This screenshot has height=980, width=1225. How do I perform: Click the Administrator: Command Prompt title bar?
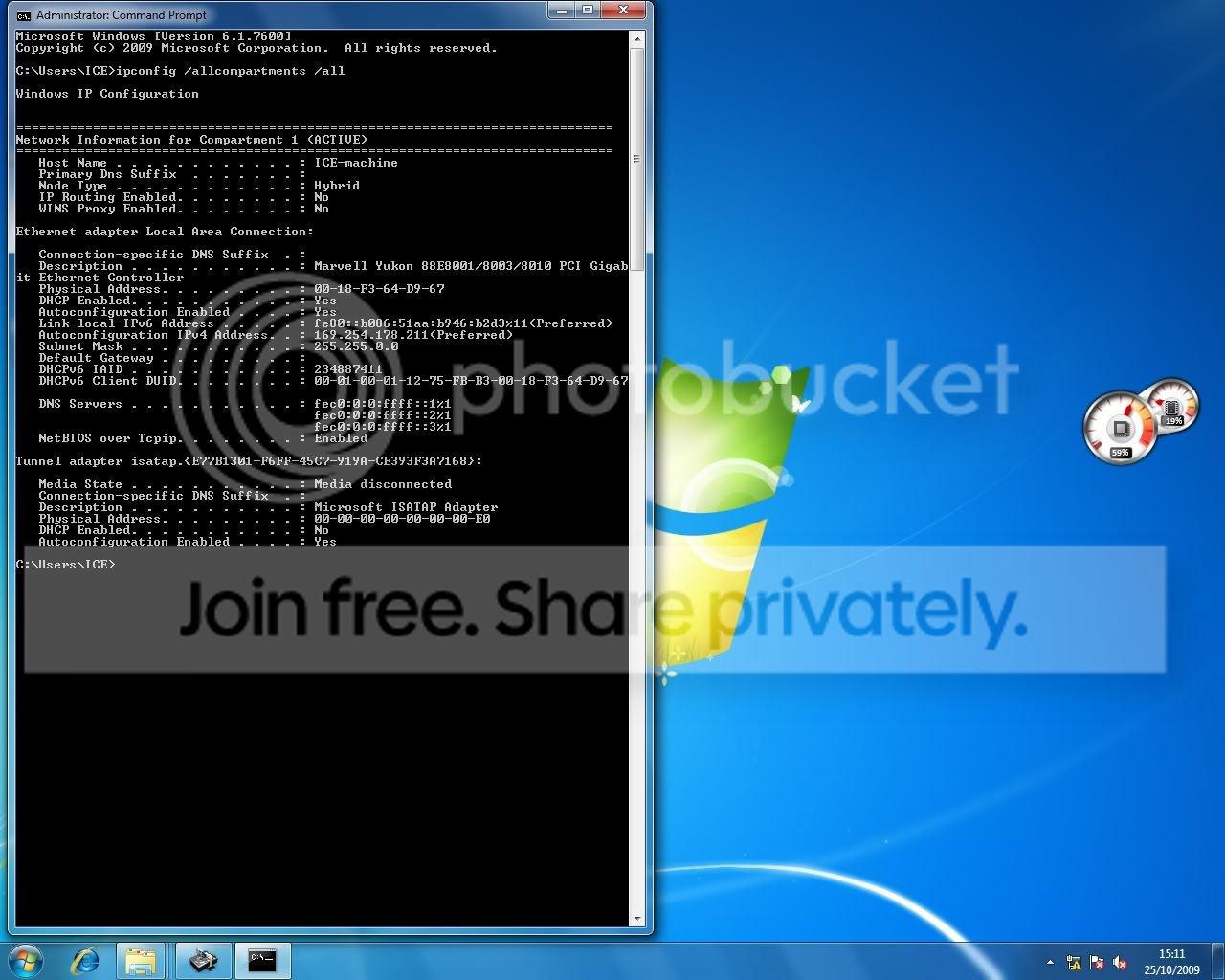pyautogui.click(x=278, y=15)
